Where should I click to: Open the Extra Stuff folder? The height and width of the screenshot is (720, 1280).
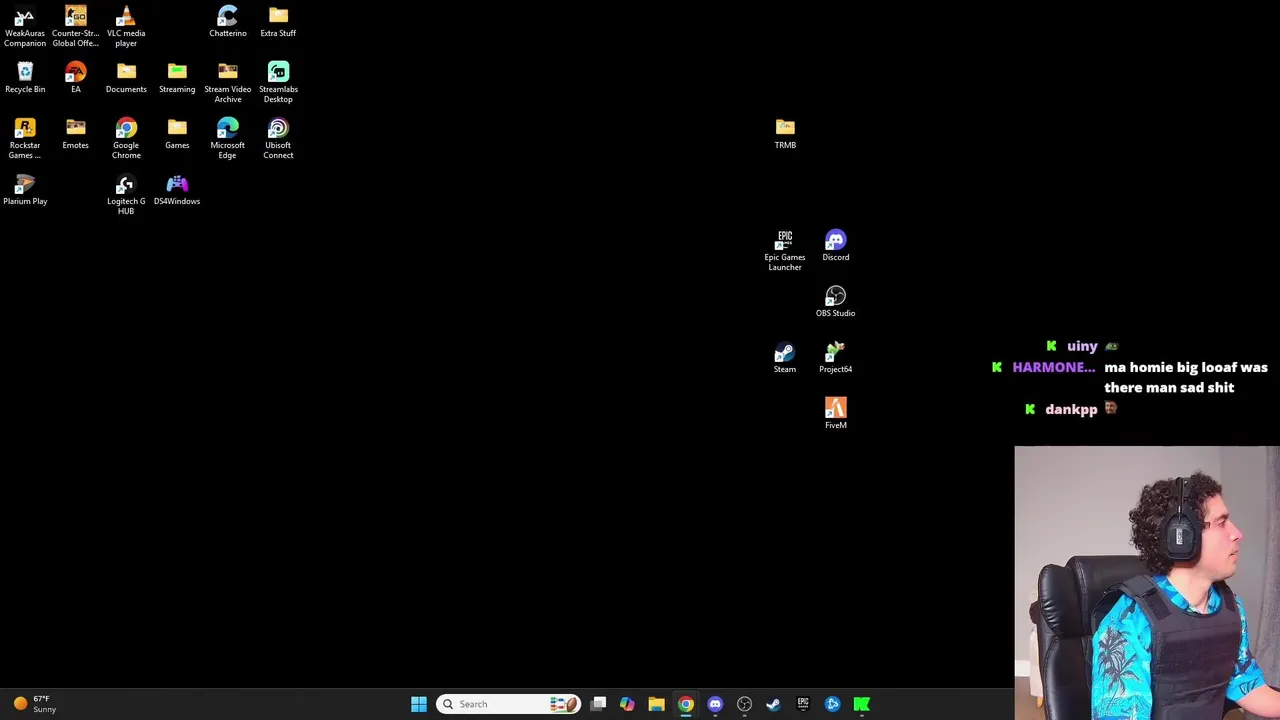coord(278,22)
